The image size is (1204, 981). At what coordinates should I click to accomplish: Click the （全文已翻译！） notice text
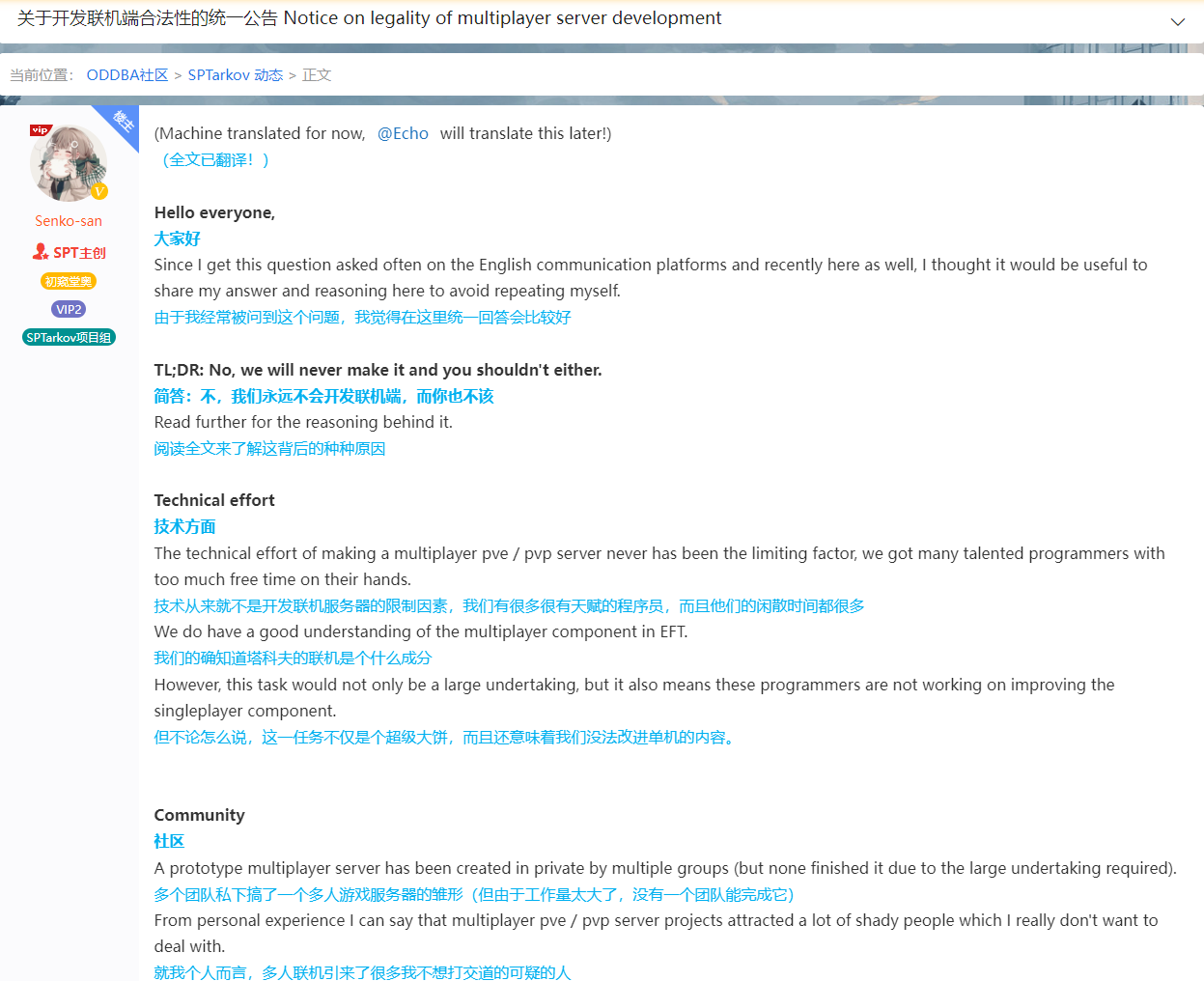(212, 160)
